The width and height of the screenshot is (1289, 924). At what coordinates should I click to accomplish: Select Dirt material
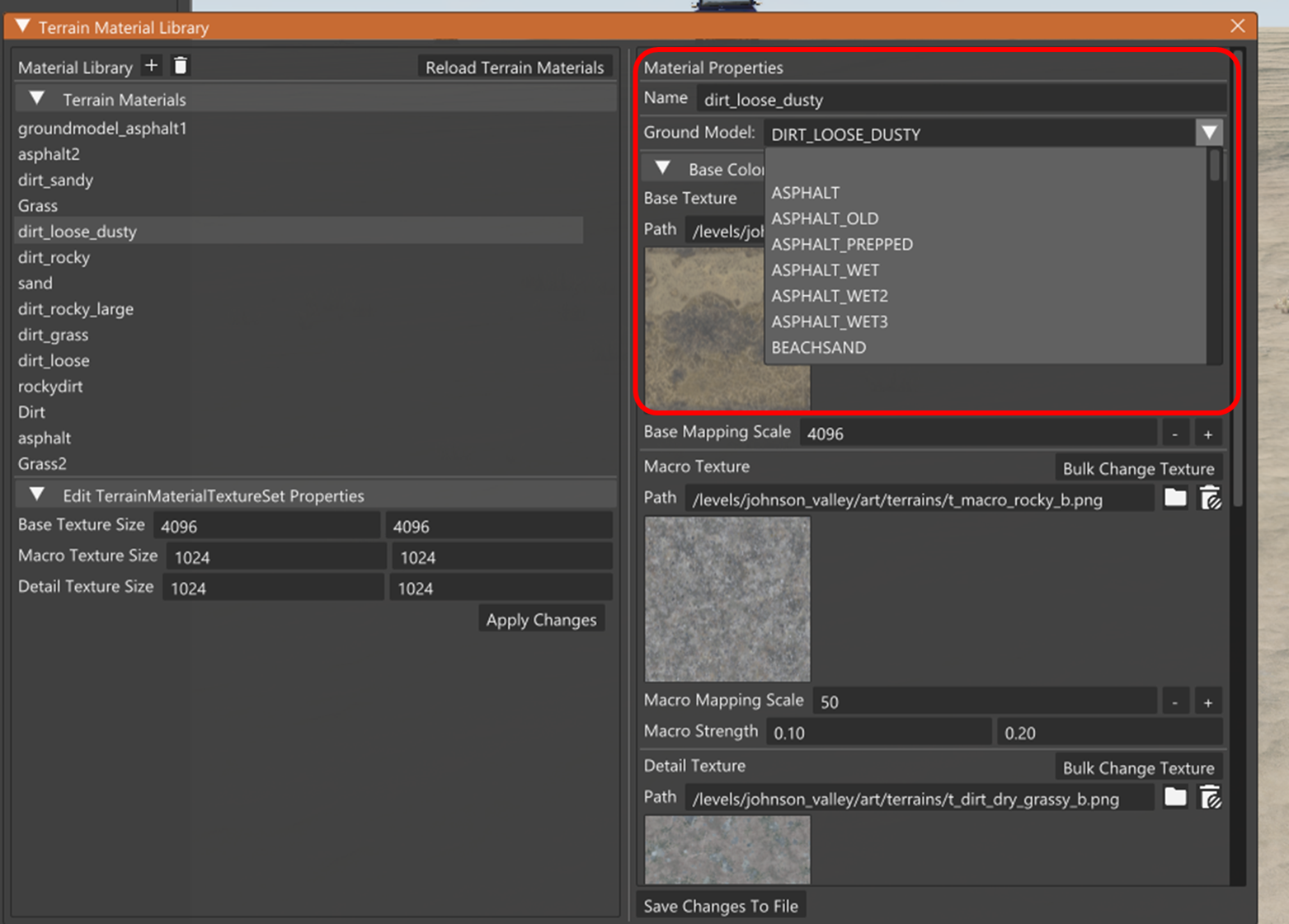(31, 412)
